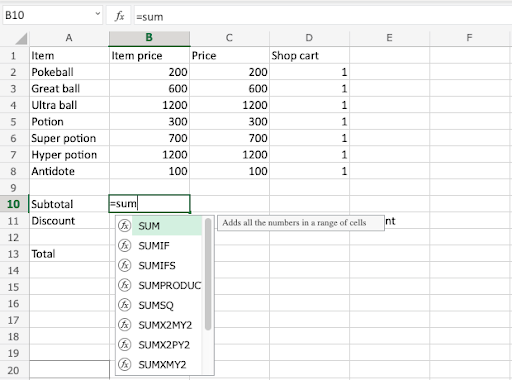Click the Select All corner triangle
Image resolution: width=512 pixels, height=380 pixels.
pos(21,39)
